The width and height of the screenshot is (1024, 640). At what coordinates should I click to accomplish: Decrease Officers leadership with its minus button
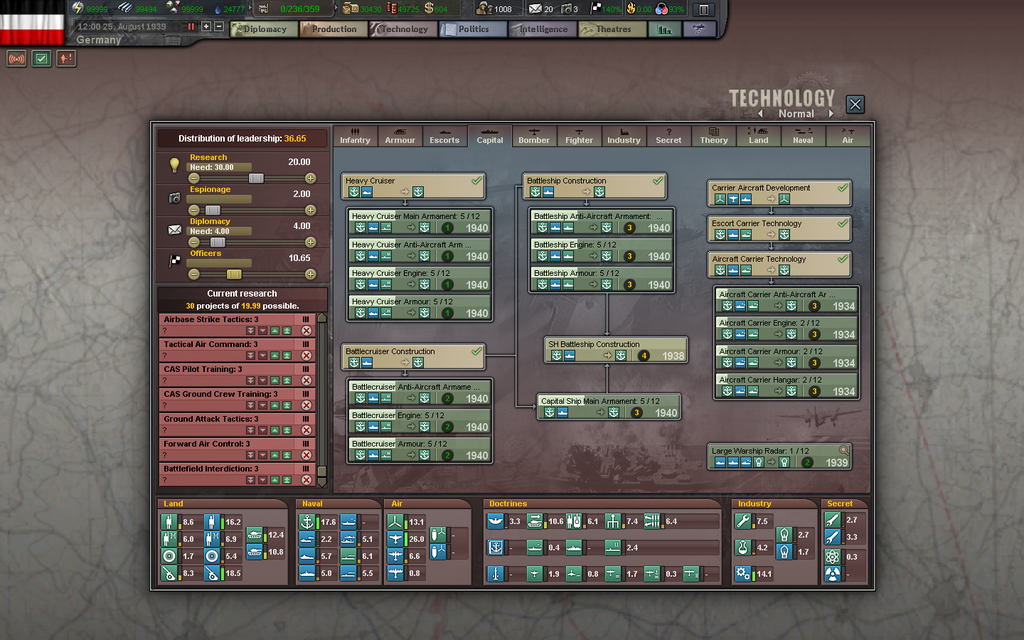coord(194,274)
